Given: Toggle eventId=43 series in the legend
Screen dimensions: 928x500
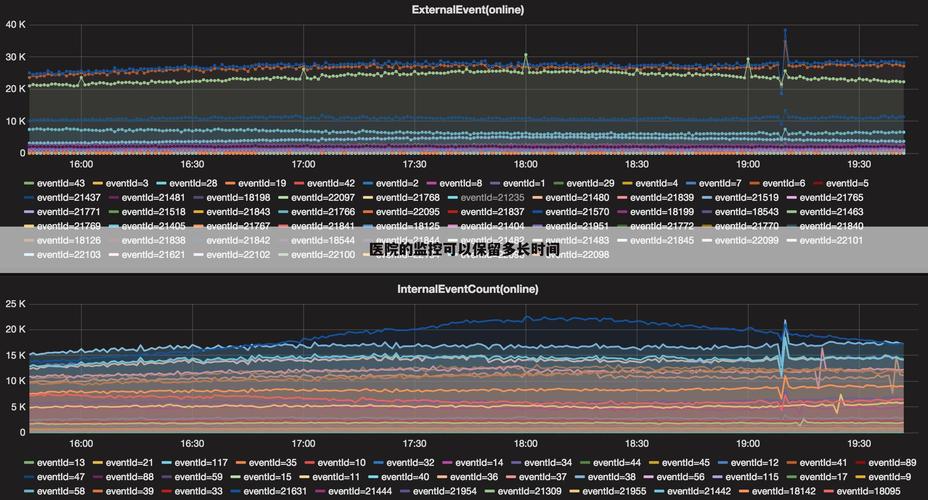Looking at the screenshot, I should [60, 184].
